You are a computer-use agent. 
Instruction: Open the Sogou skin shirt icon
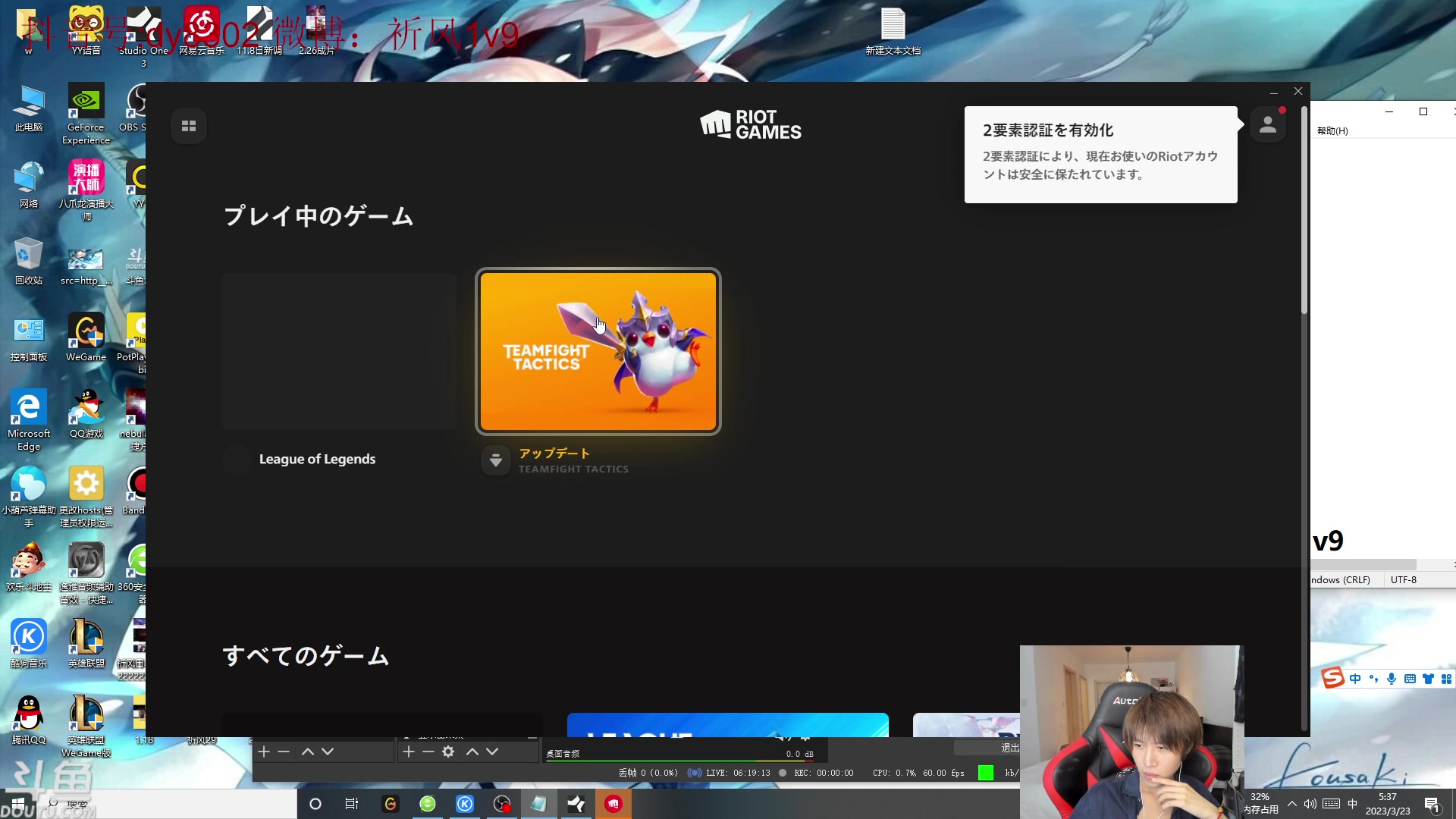tap(1428, 679)
